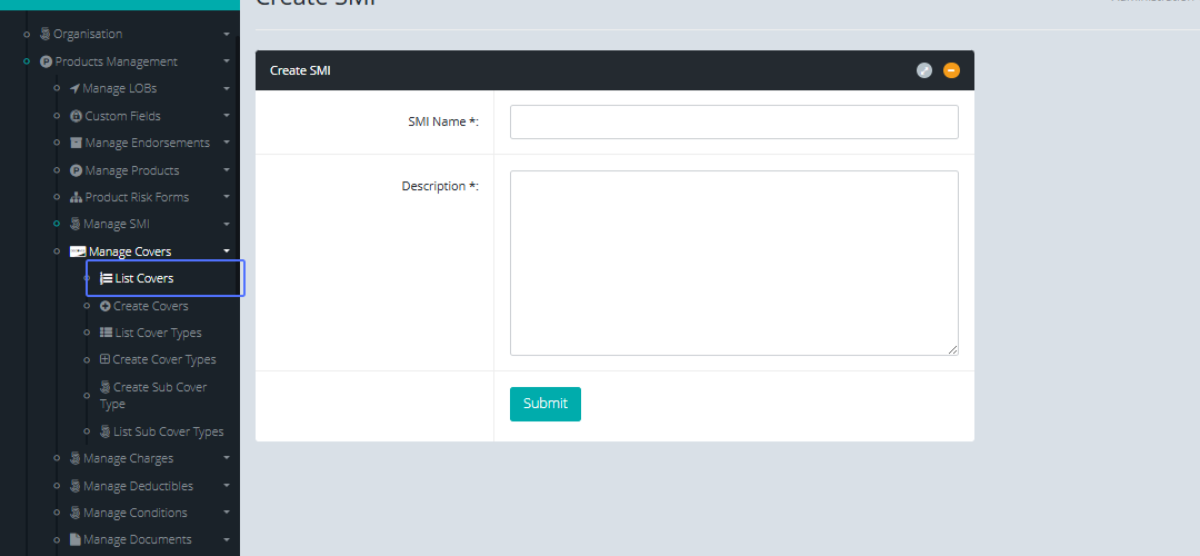The width and height of the screenshot is (1200, 556).
Task: Open List Covers in the sidebar
Action: (144, 279)
